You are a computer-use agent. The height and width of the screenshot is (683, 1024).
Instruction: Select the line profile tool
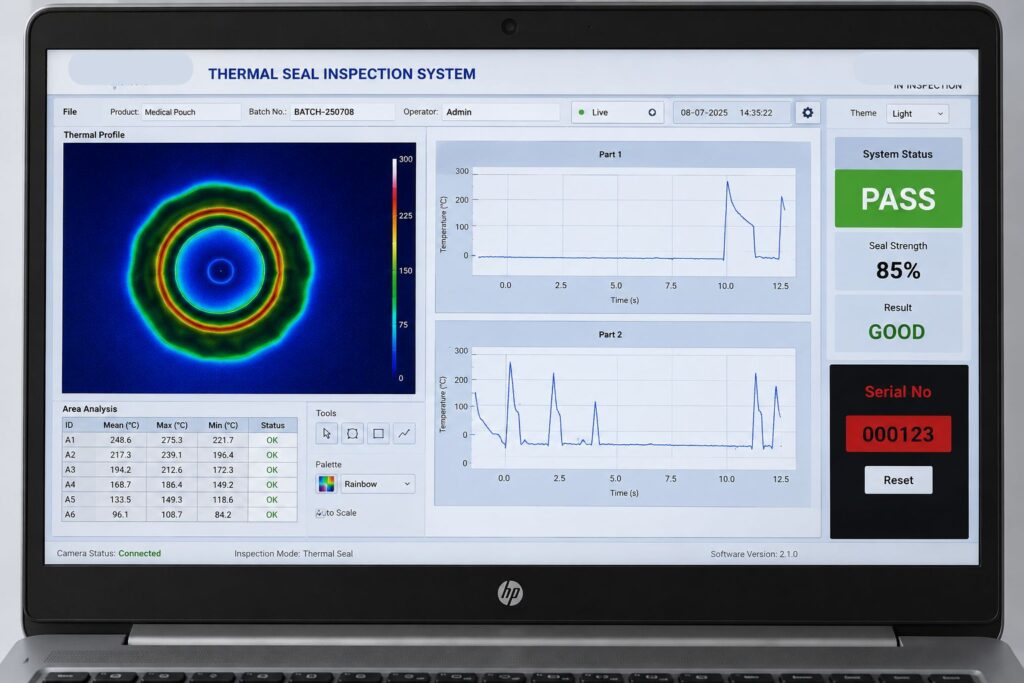point(404,434)
